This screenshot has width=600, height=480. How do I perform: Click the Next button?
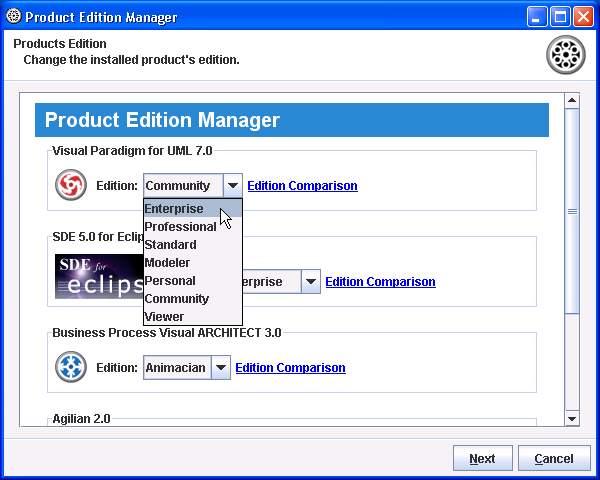[x=483, y=458]
